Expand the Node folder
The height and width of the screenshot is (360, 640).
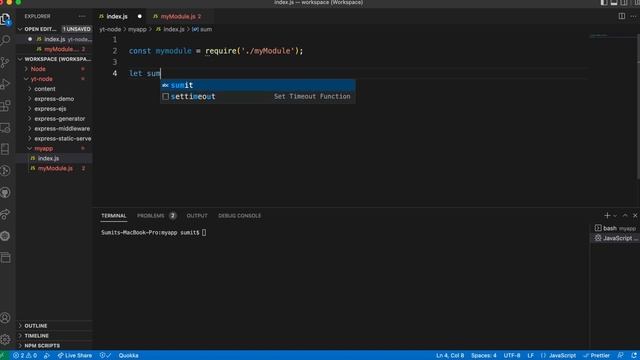[x=54, y=69]
